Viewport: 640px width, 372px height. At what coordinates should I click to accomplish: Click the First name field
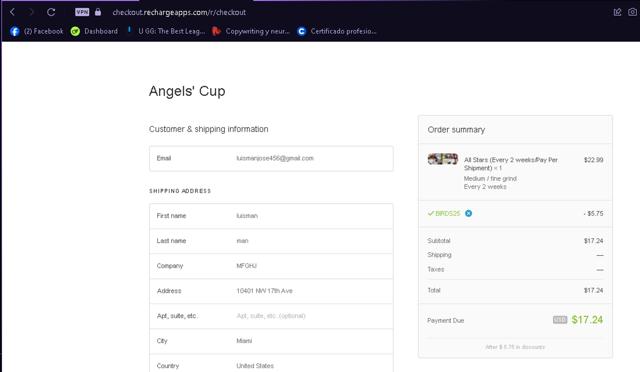pyautogui.click(x=271, y=216)
